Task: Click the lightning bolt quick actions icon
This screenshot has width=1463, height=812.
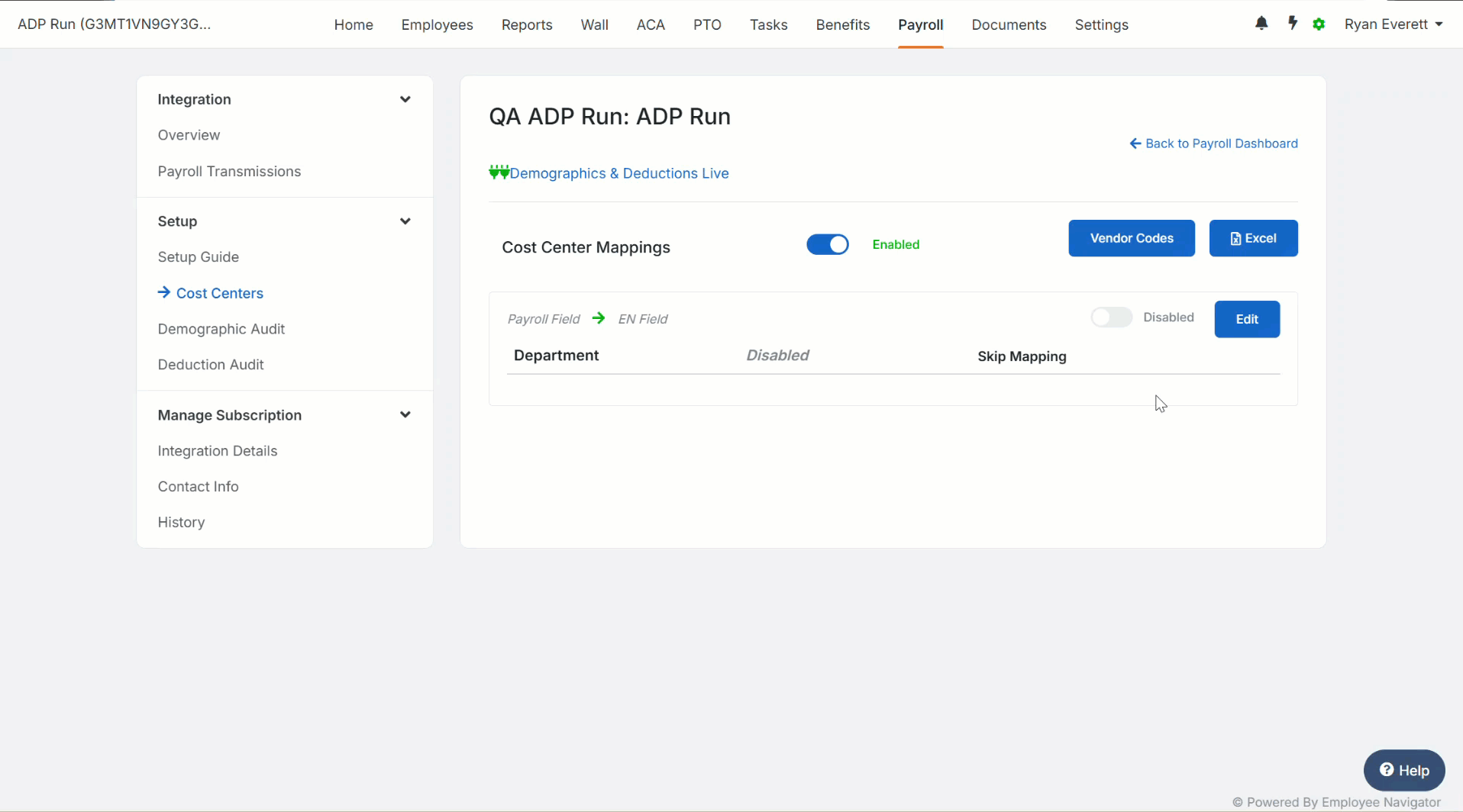Action: 1293,24
